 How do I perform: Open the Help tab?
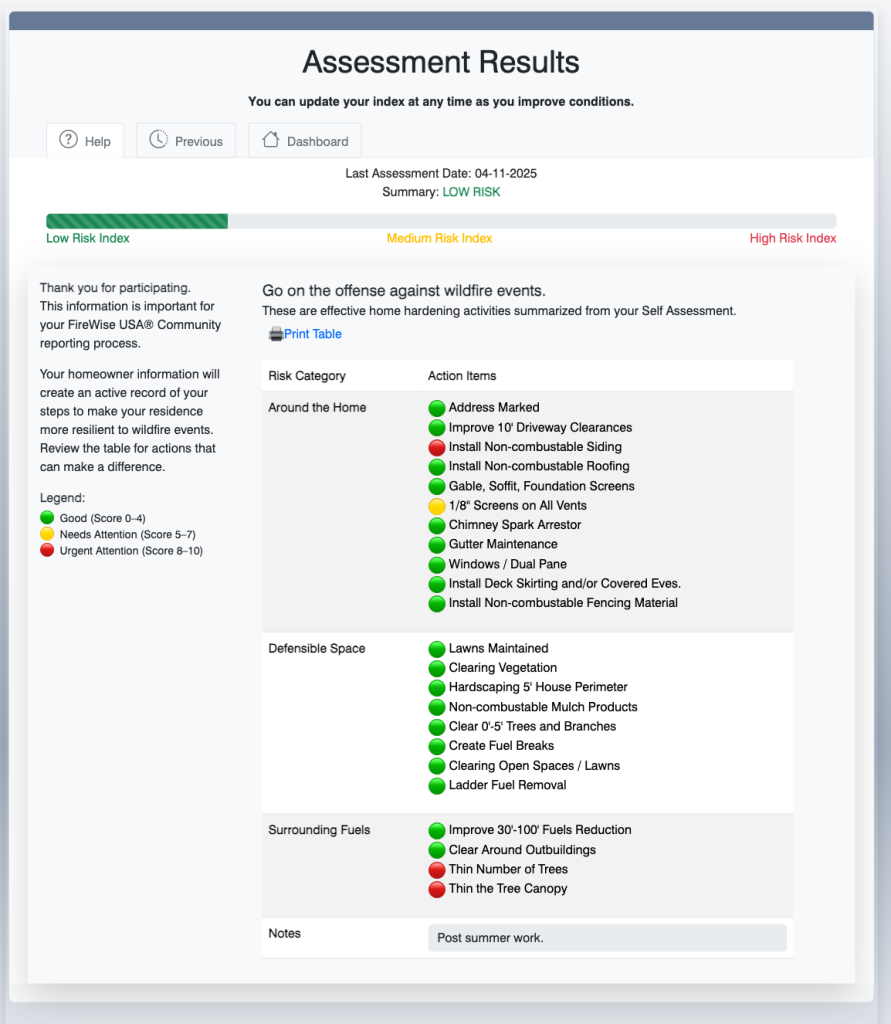tap(85, 140)
